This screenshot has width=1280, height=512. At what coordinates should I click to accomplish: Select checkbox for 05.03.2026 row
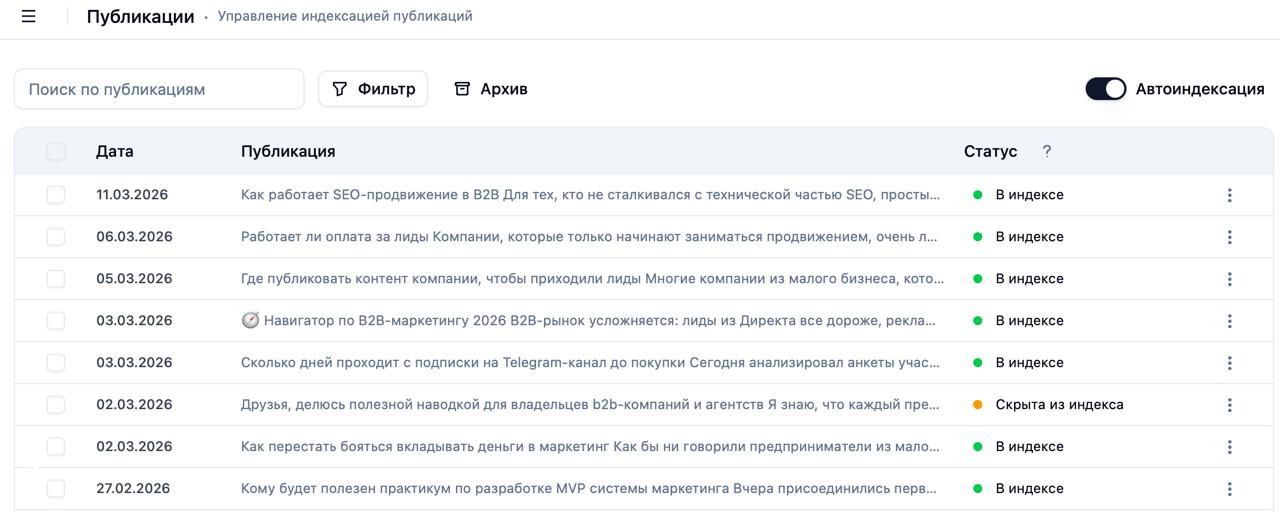56,279
